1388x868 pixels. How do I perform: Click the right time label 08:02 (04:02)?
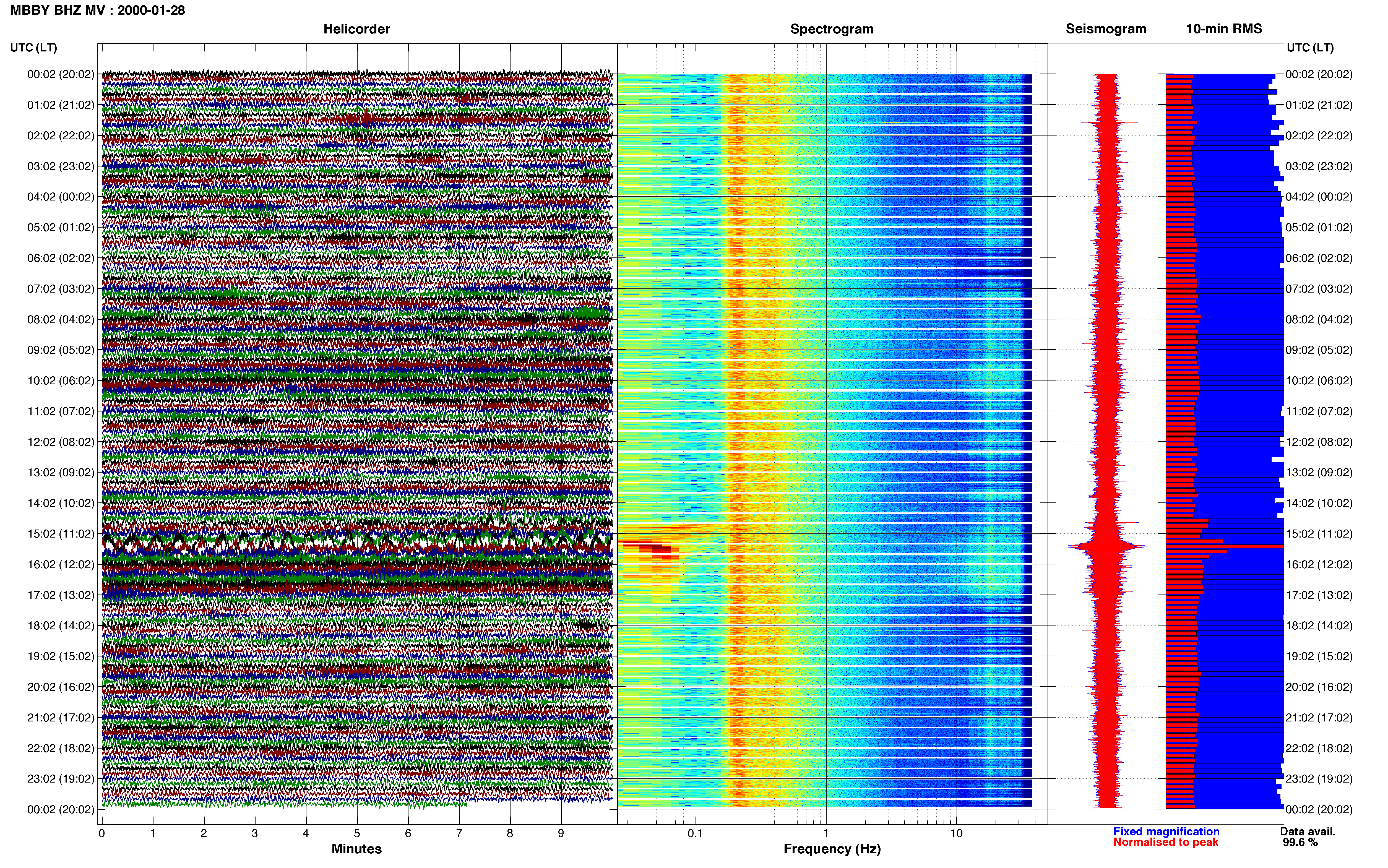1319,319
